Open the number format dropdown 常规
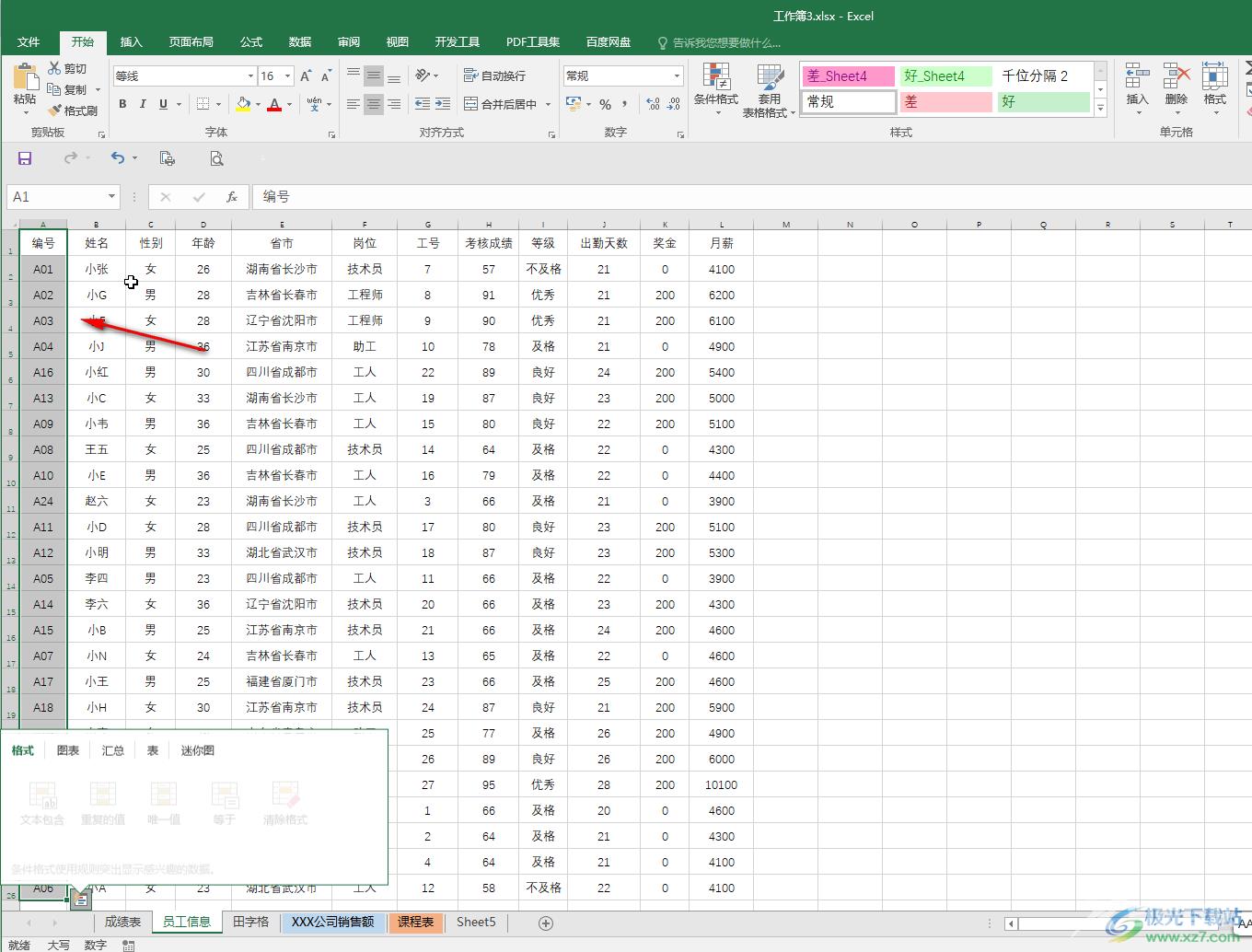The image size is (1252, 952). click(677, 75)
